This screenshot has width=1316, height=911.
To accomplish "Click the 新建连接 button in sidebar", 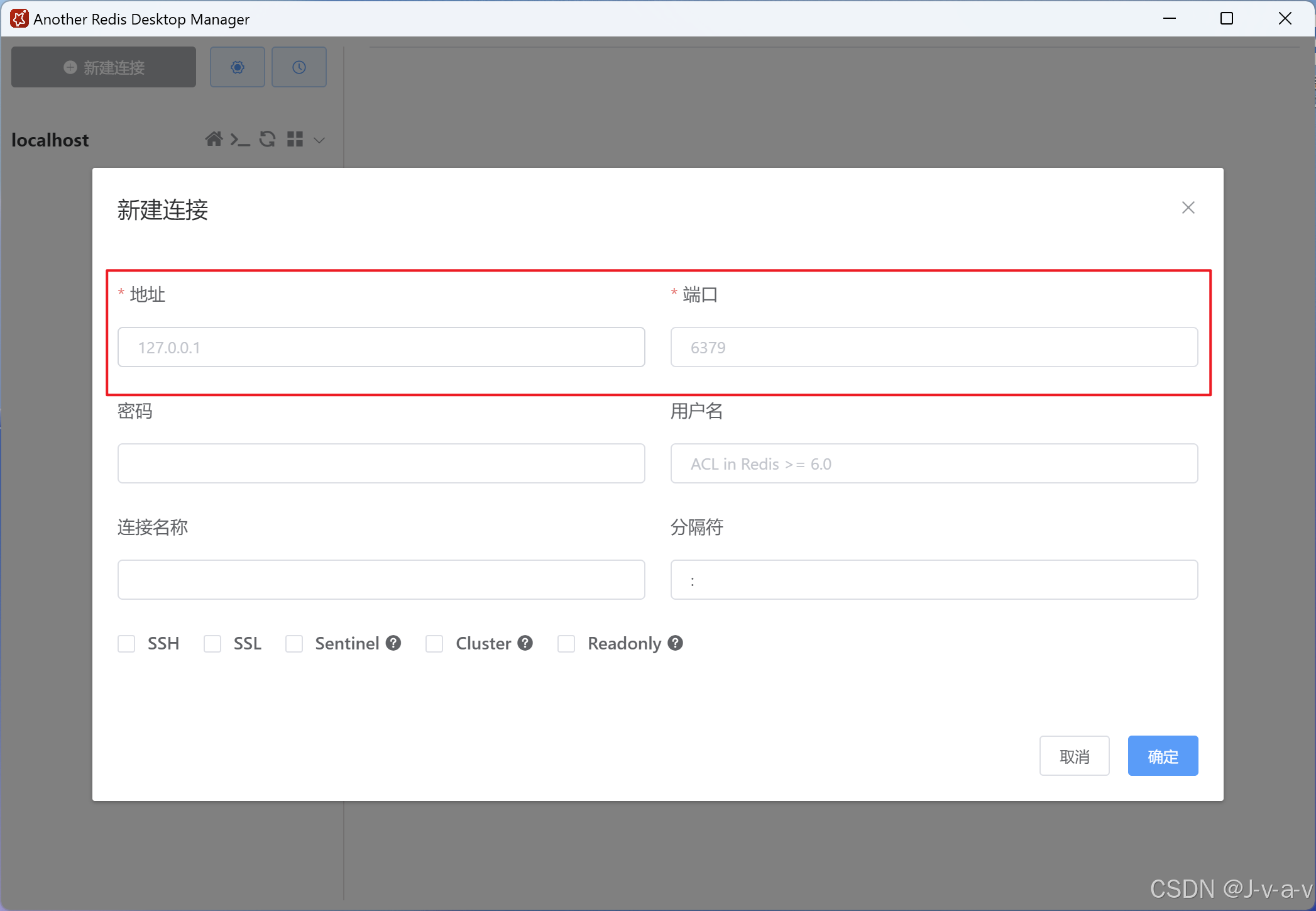I will tap(103, 67).
